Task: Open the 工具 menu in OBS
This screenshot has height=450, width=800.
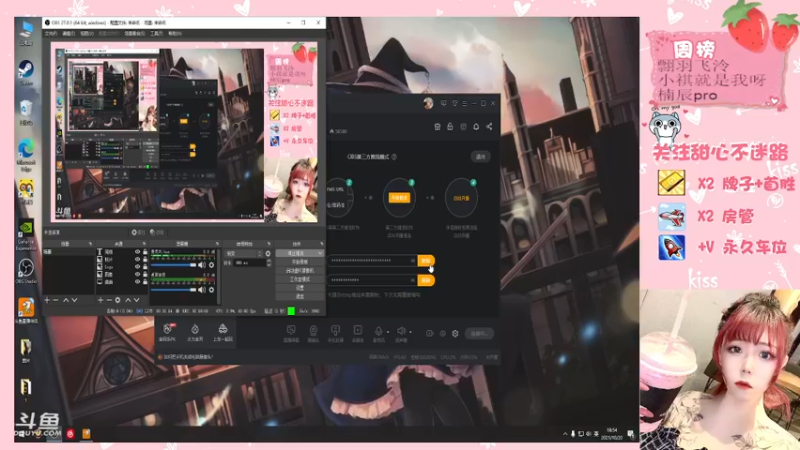Action: [156, 34]
